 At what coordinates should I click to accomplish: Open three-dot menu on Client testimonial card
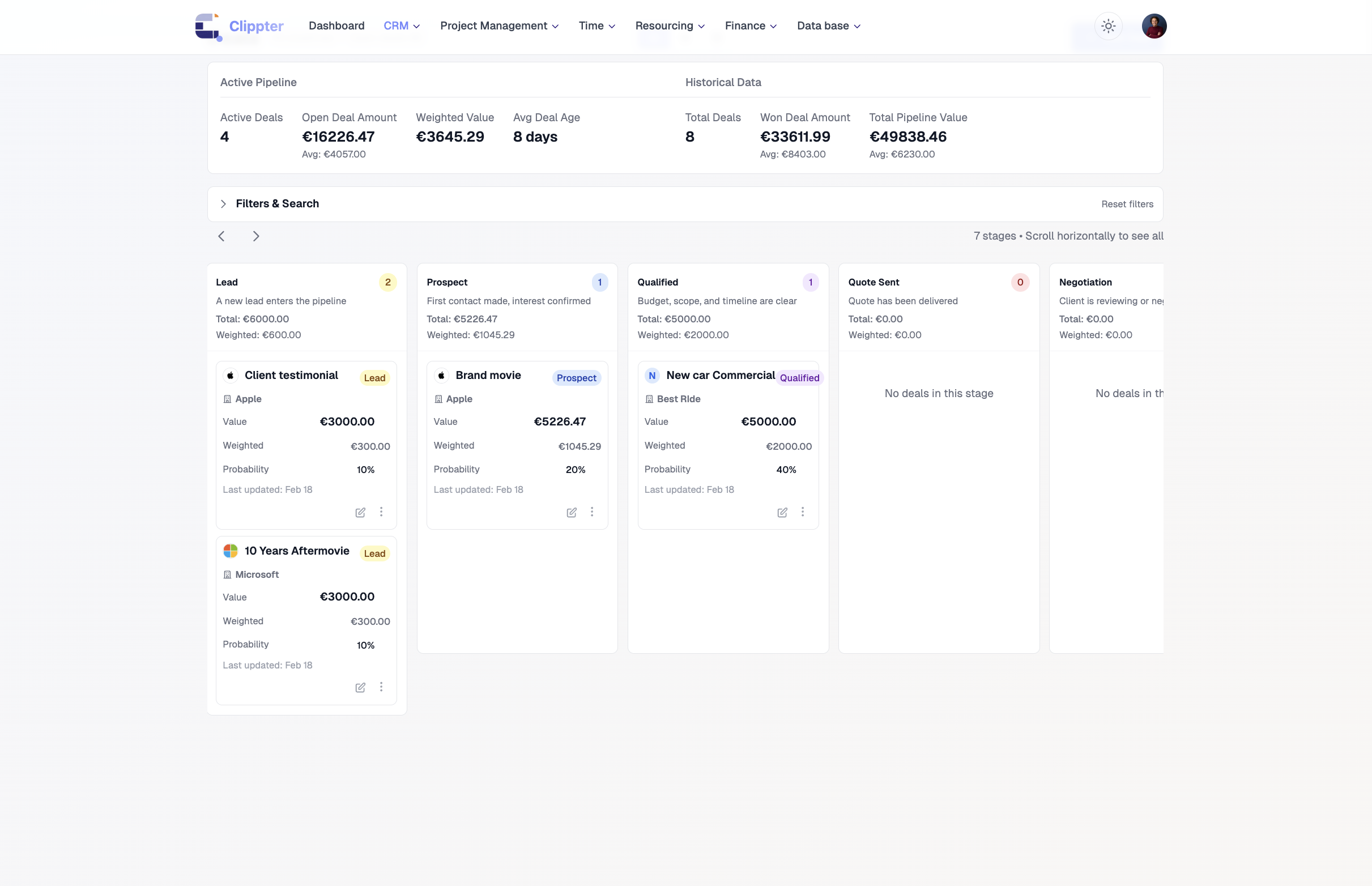point(381,512)
